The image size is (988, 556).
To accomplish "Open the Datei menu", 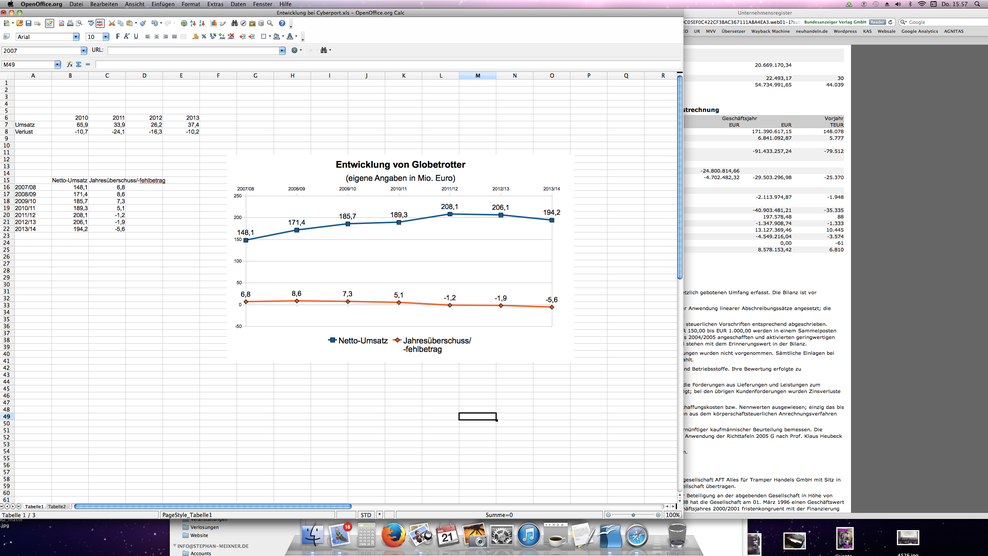I will click(x=76, y=4).
